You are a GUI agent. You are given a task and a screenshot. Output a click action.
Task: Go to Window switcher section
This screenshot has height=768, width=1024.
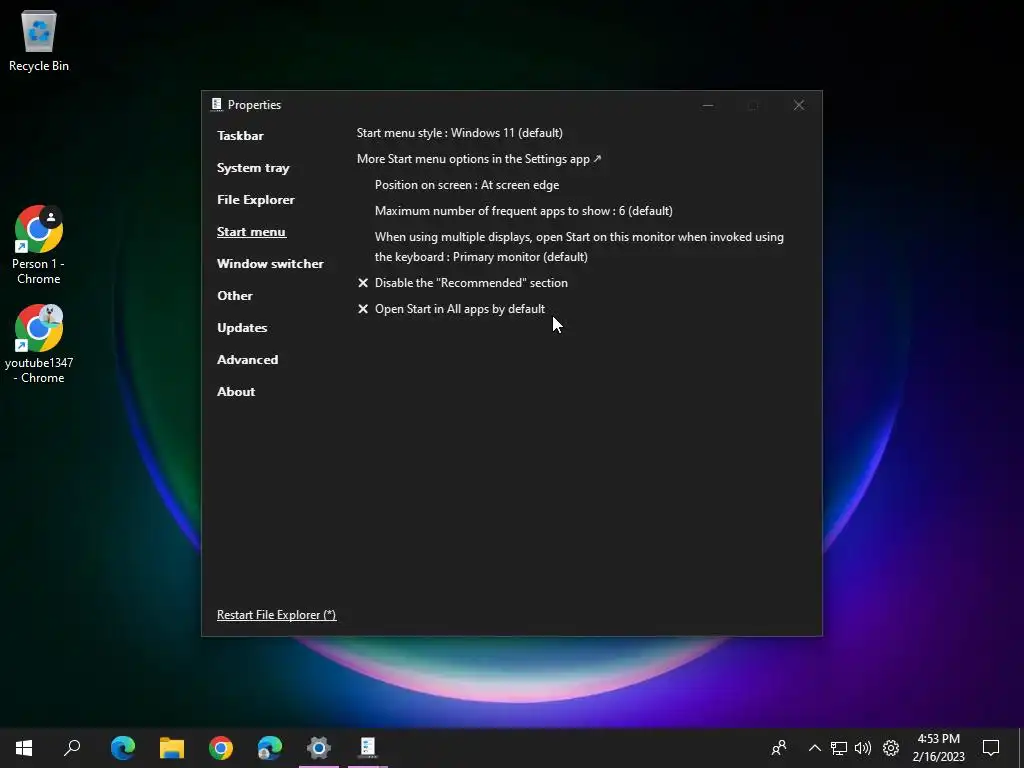(270, 264)
